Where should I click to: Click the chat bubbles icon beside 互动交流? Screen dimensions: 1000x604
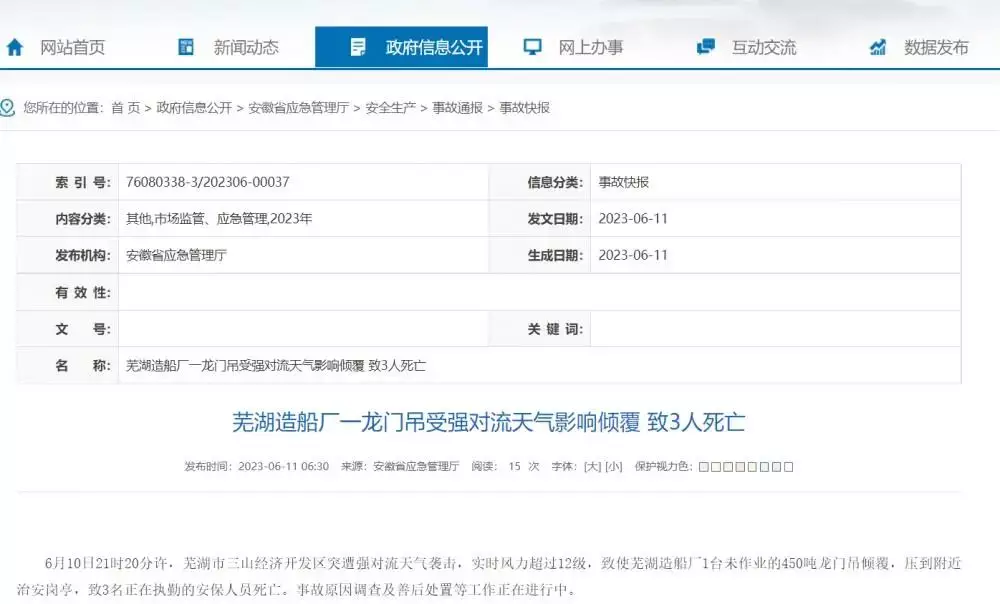click(706, 47)
